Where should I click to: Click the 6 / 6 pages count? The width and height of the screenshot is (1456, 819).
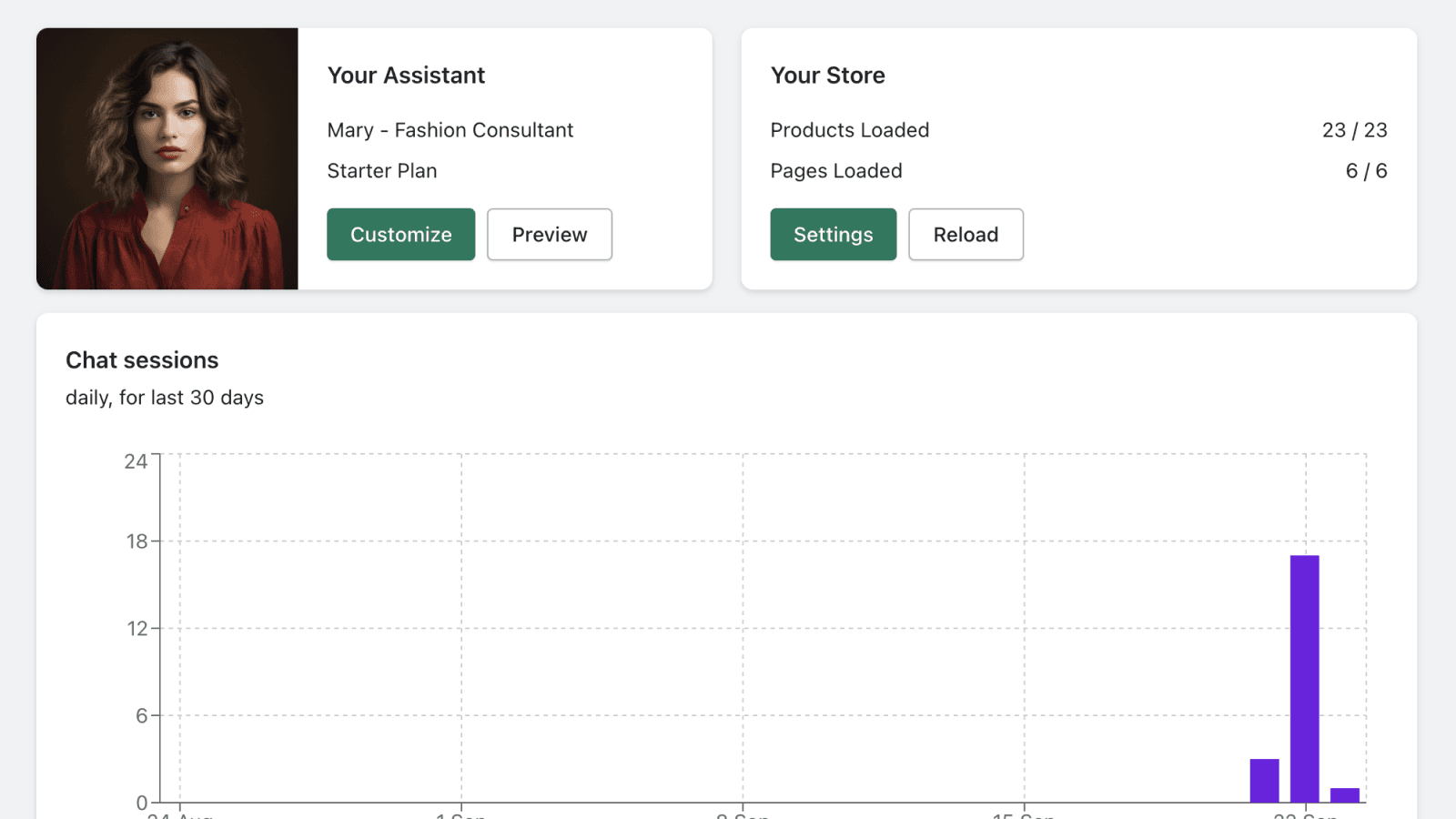1366,171
